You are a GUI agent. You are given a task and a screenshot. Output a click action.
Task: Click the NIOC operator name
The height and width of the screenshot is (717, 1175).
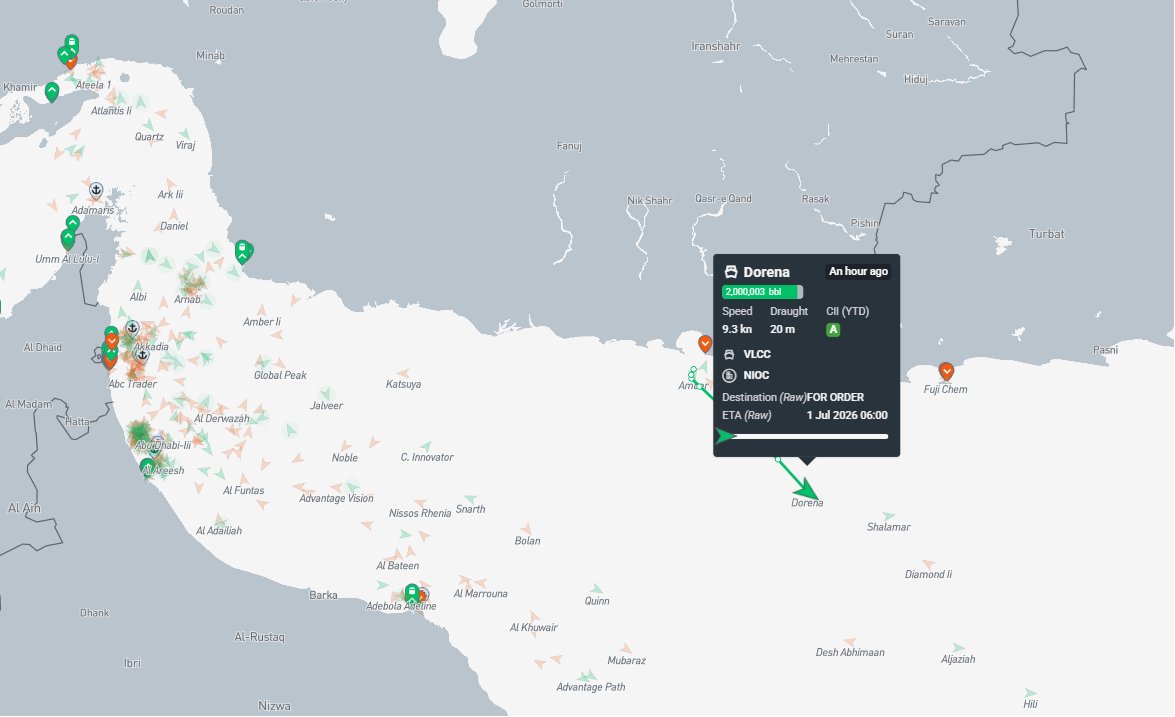[x=756, y=375]
